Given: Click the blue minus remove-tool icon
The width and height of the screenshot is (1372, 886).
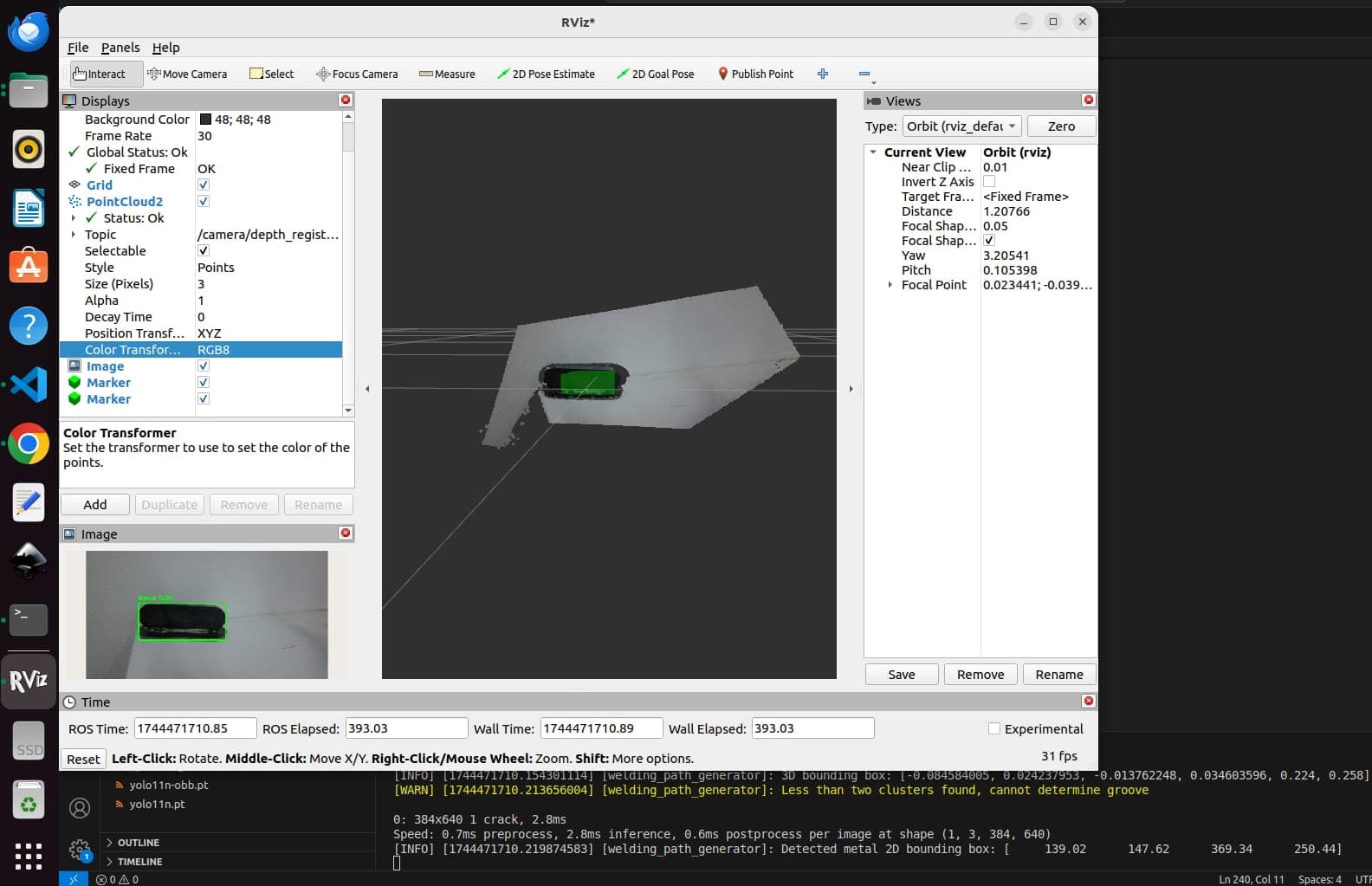Looking at the screenshot, I should 864,74.
